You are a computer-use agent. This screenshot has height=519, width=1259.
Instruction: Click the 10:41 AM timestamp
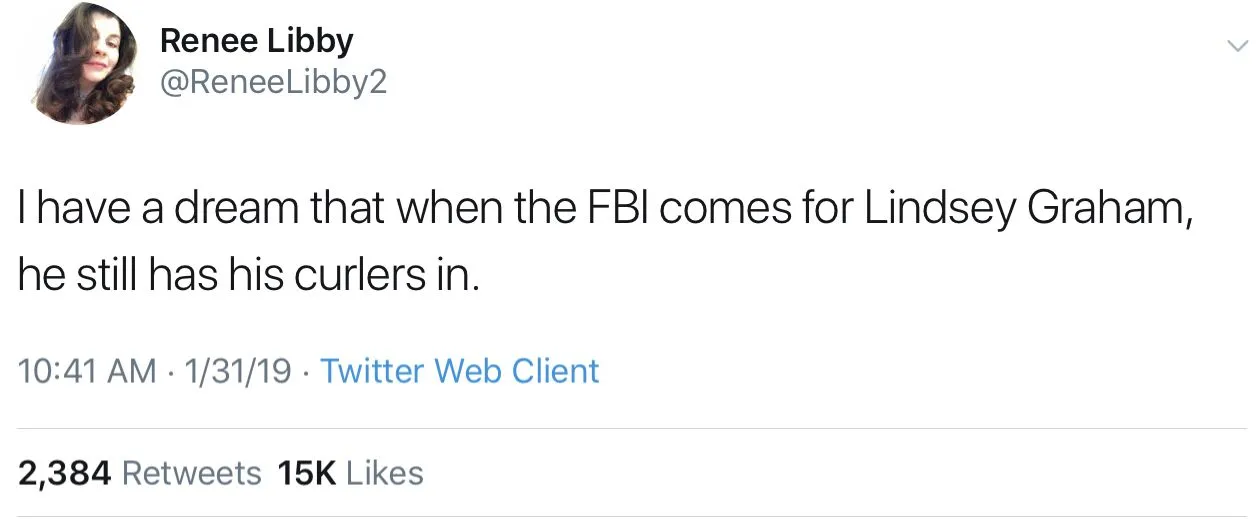point(87,371)
